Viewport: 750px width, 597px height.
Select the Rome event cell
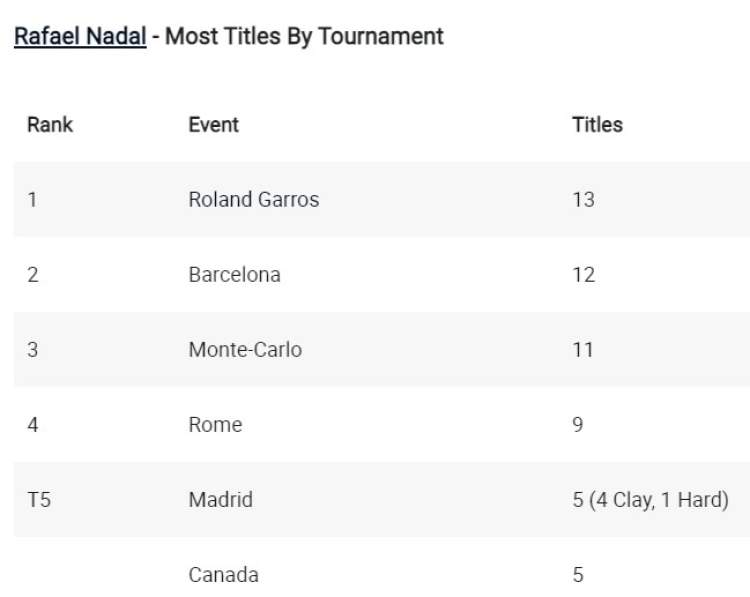[x=215, y=425]
